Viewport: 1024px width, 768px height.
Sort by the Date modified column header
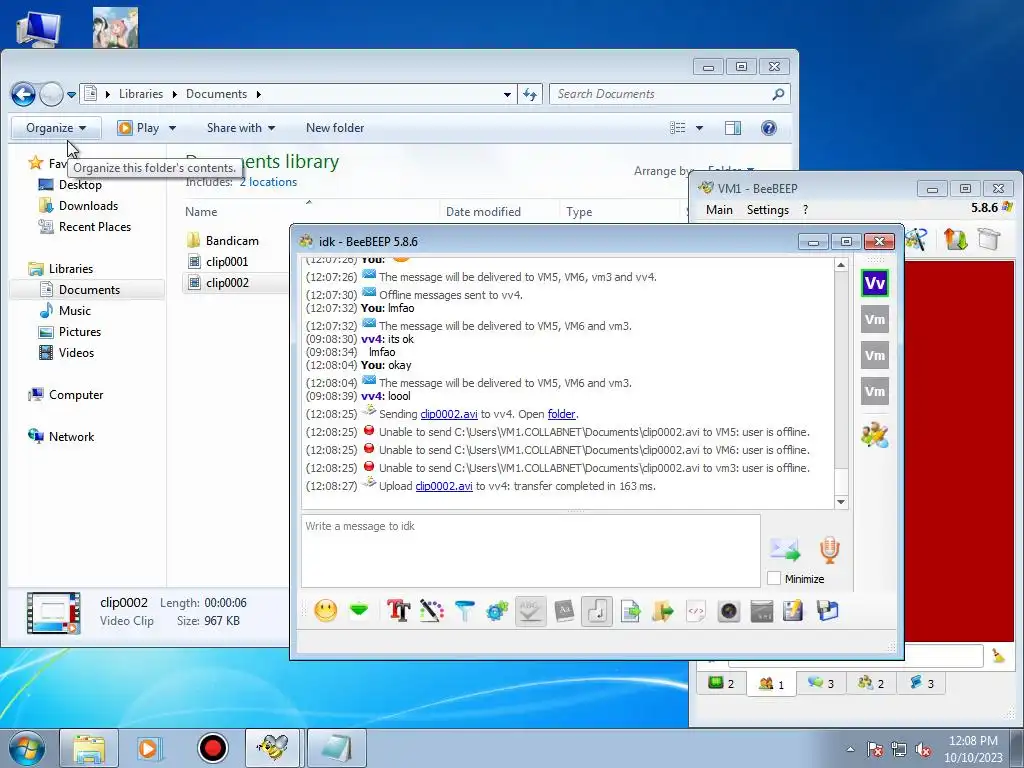click(483, 212)
